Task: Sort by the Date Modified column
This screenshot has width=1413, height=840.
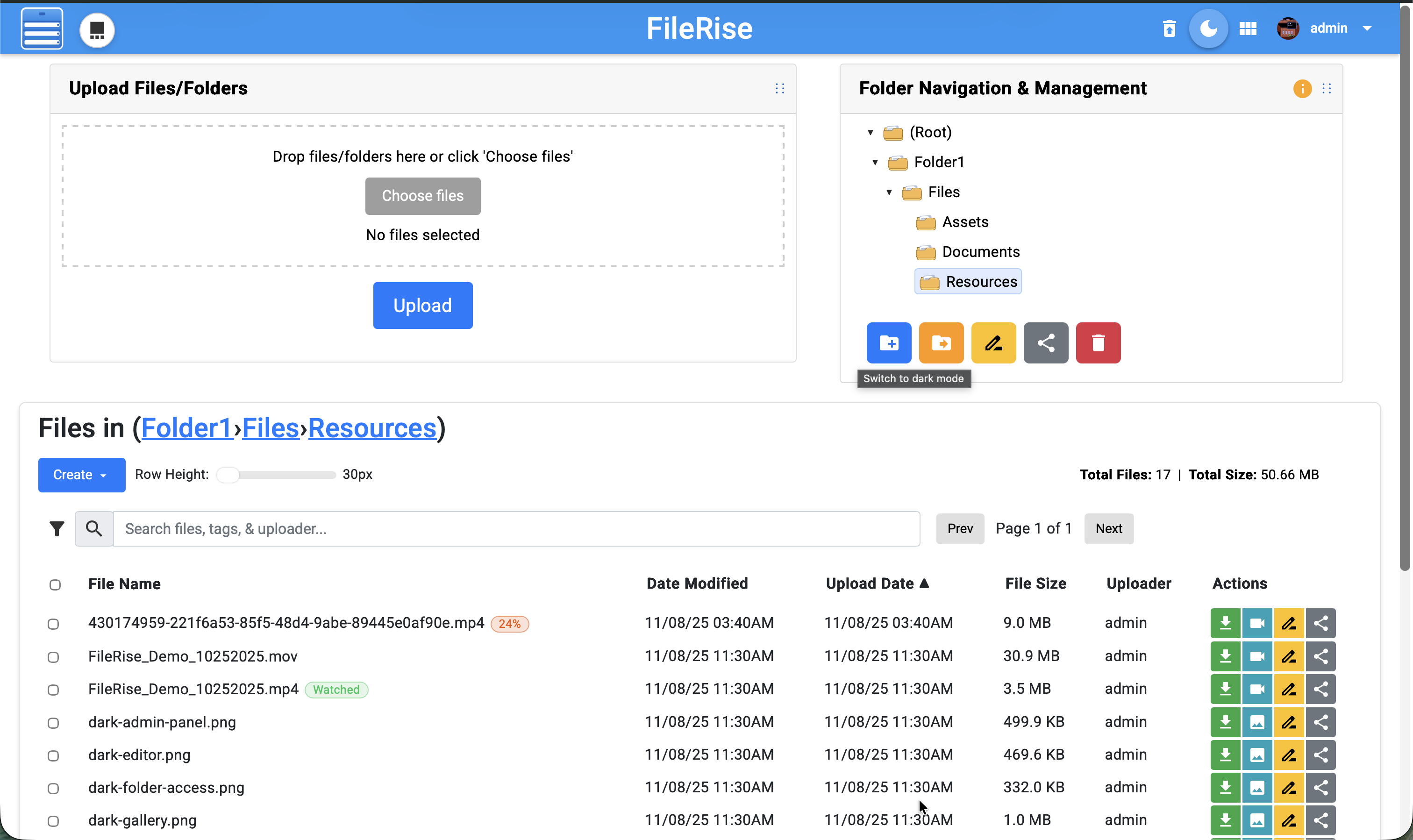Action: click(x=697, y=584)
